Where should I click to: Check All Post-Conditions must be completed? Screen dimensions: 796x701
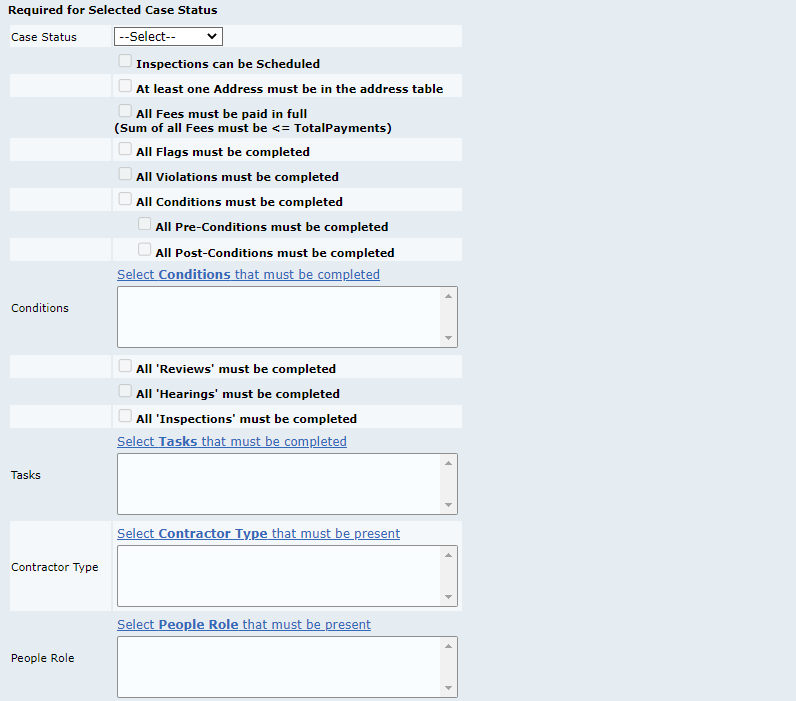(x=144, y=249)
